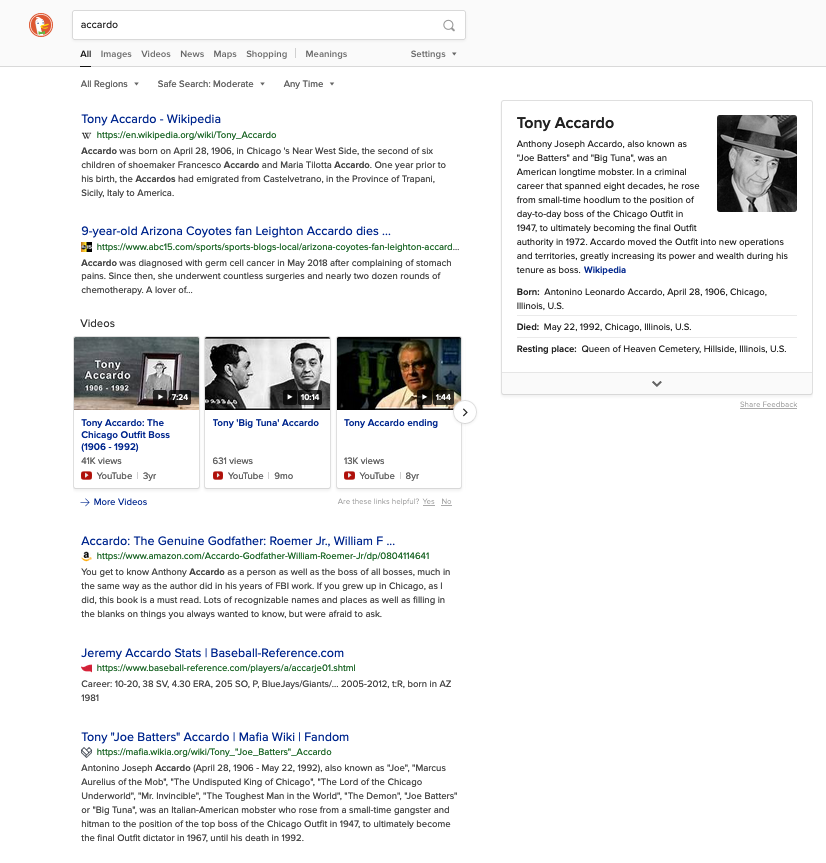Switch to the Shopping tab
826x863 pixels.
point(267,54)
